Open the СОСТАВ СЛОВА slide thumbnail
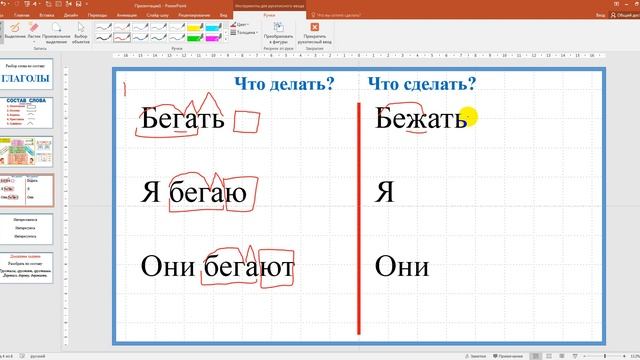Viewport: 640px width, 360px height. pyautogui.click(x=26, y=113)
